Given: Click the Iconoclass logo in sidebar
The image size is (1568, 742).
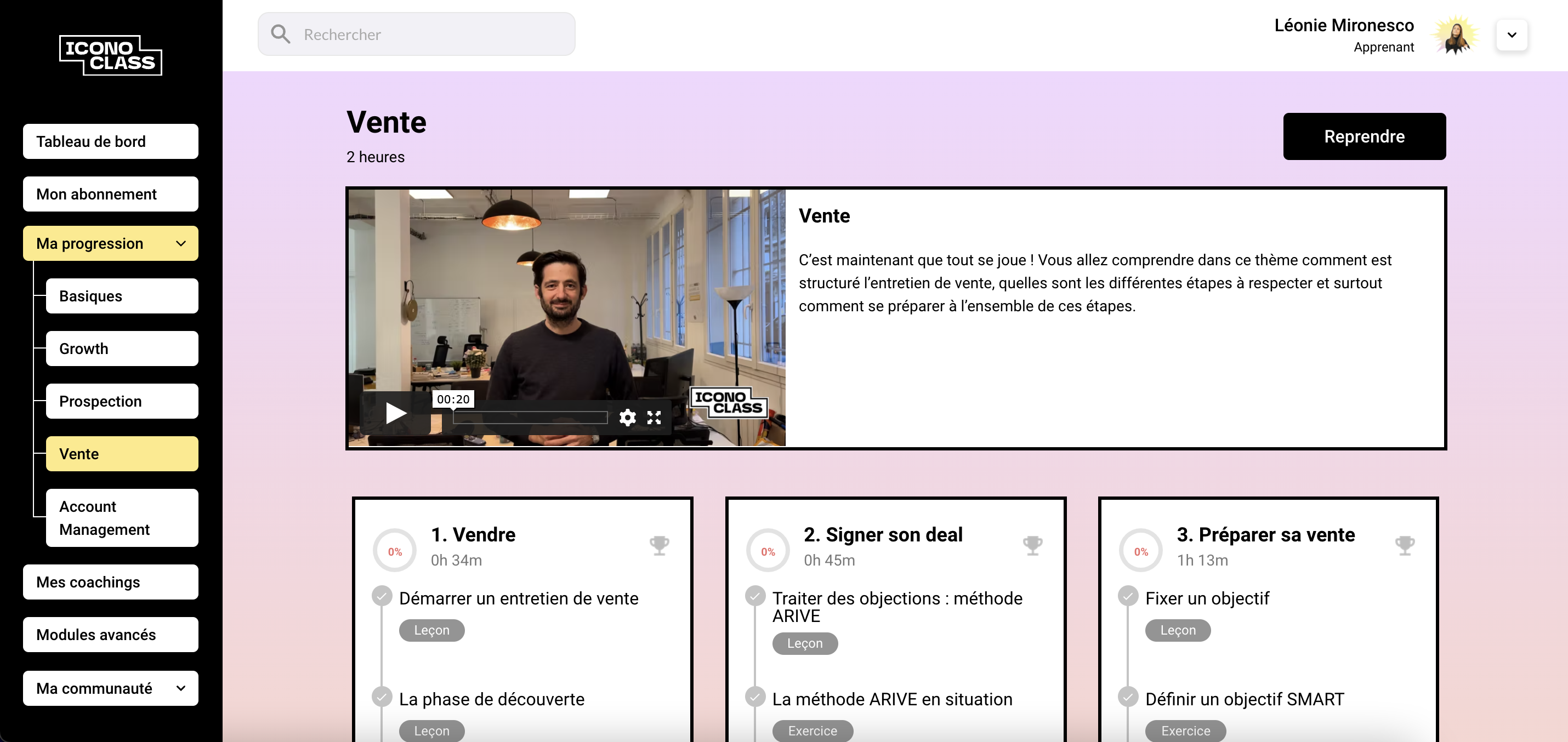Looking at the screenshot, I should (x=111, y=55).
